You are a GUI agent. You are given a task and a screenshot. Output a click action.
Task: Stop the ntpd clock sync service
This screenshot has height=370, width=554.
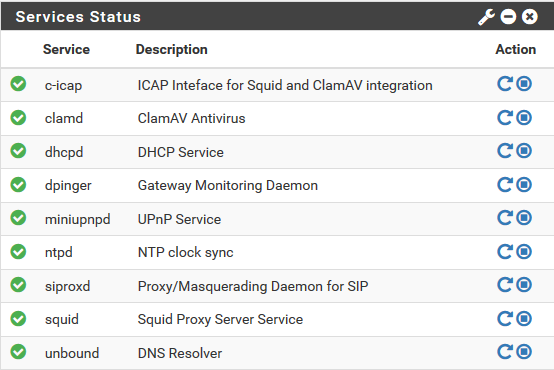524,252
